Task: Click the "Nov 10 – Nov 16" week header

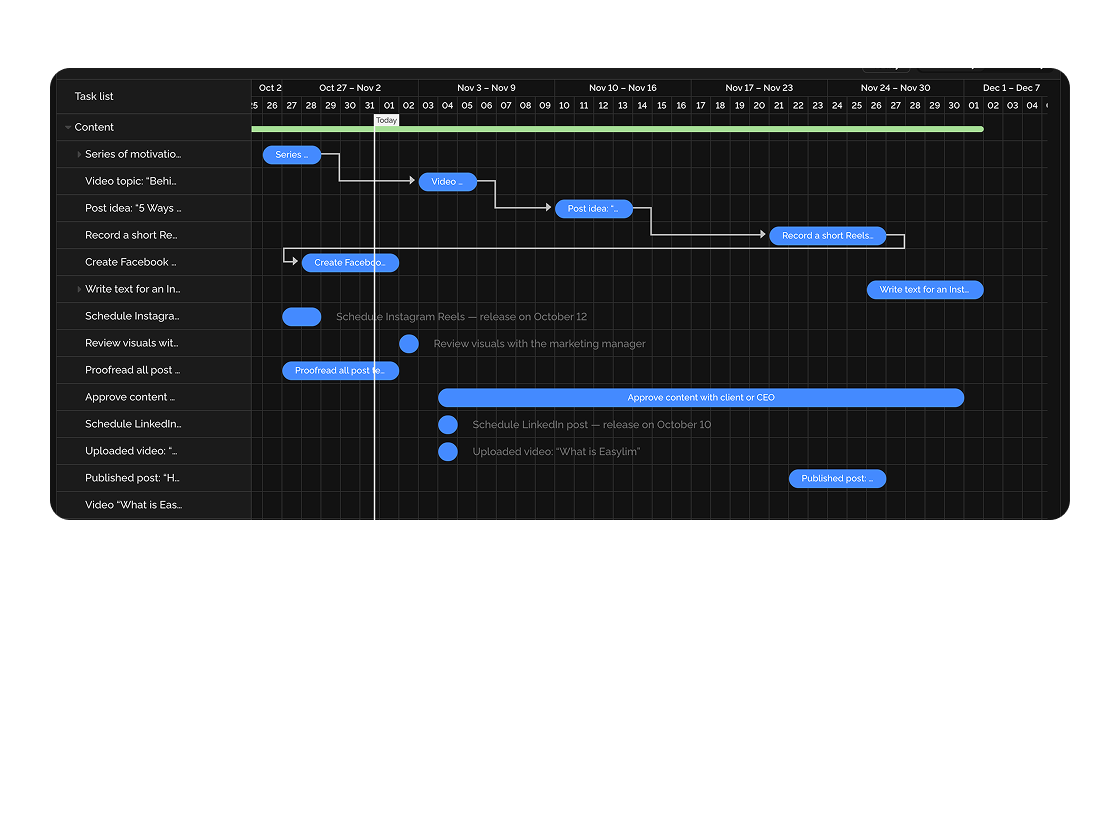Action: coord(624,87)
